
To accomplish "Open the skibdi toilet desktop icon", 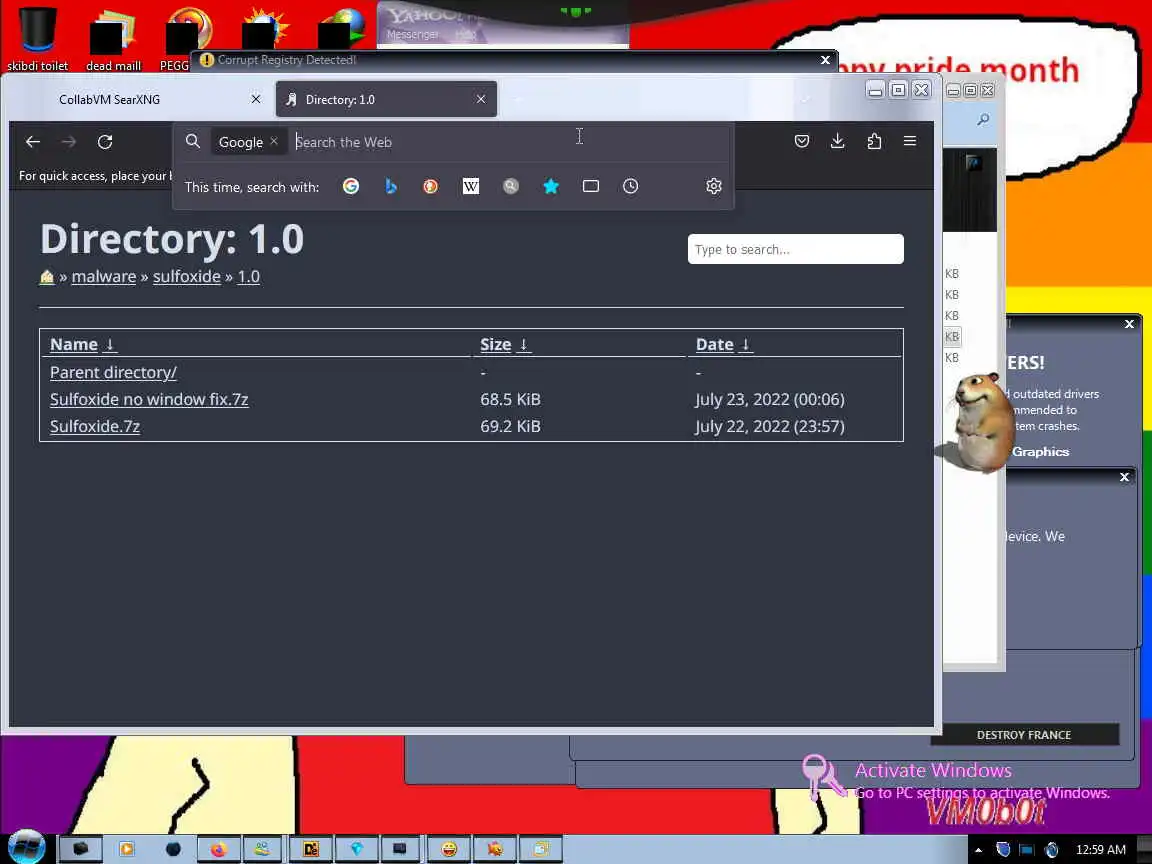I will tap(37, 39).
